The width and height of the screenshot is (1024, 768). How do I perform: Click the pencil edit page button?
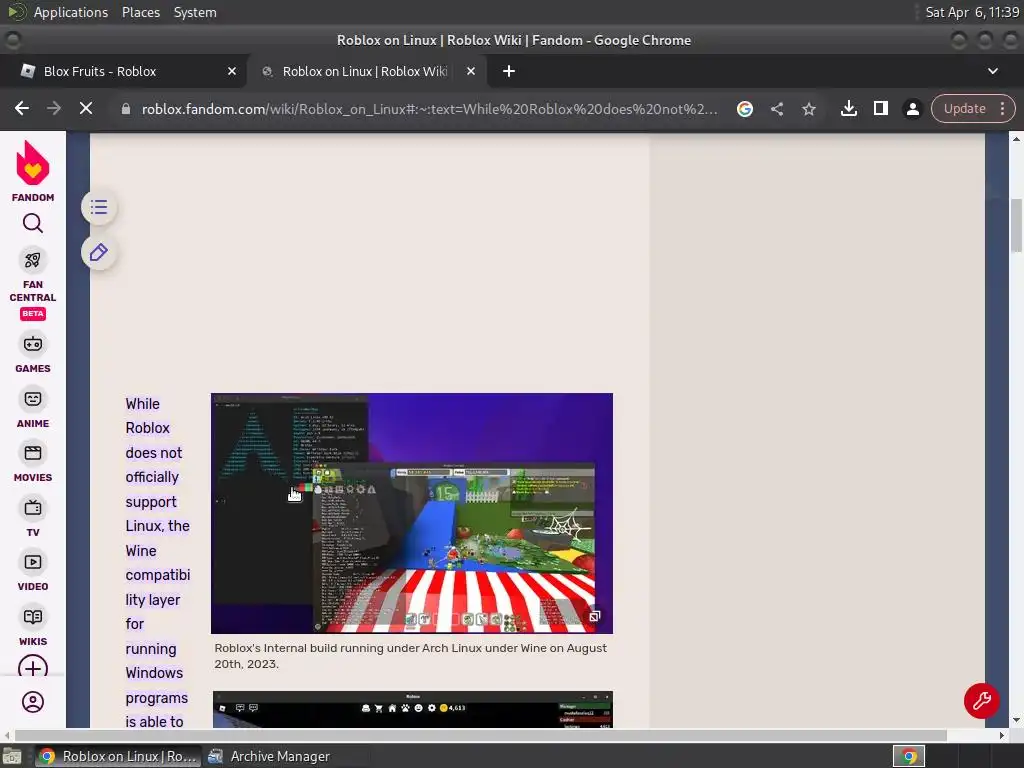[x=99, y=252]
